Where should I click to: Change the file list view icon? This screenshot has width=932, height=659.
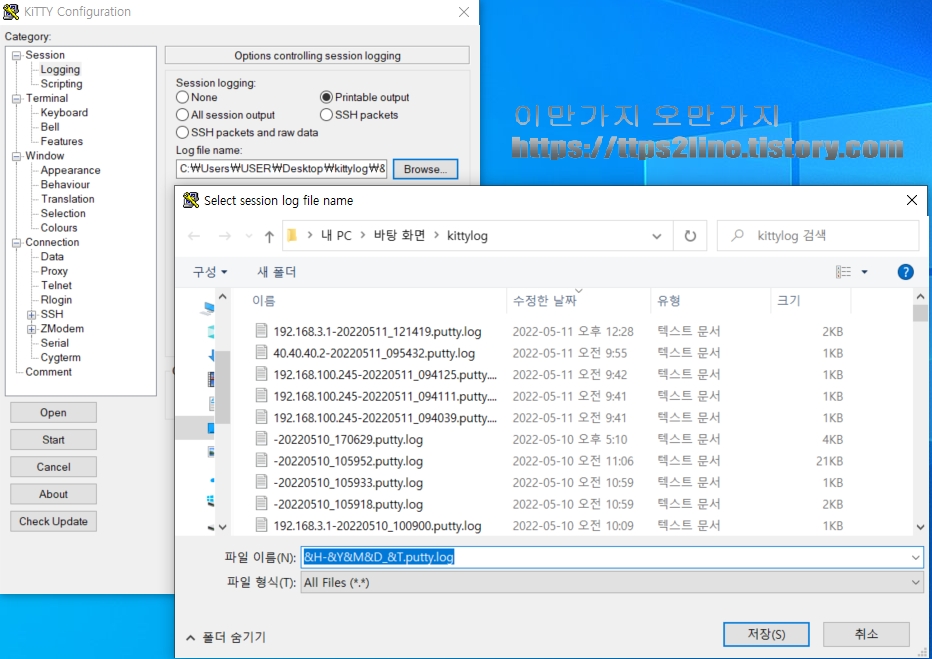(x=843, y=272)
